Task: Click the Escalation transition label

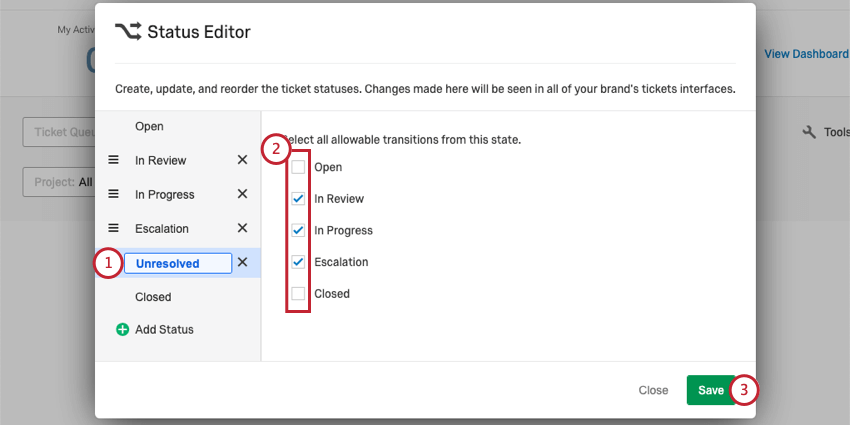Action: (341, 262)
